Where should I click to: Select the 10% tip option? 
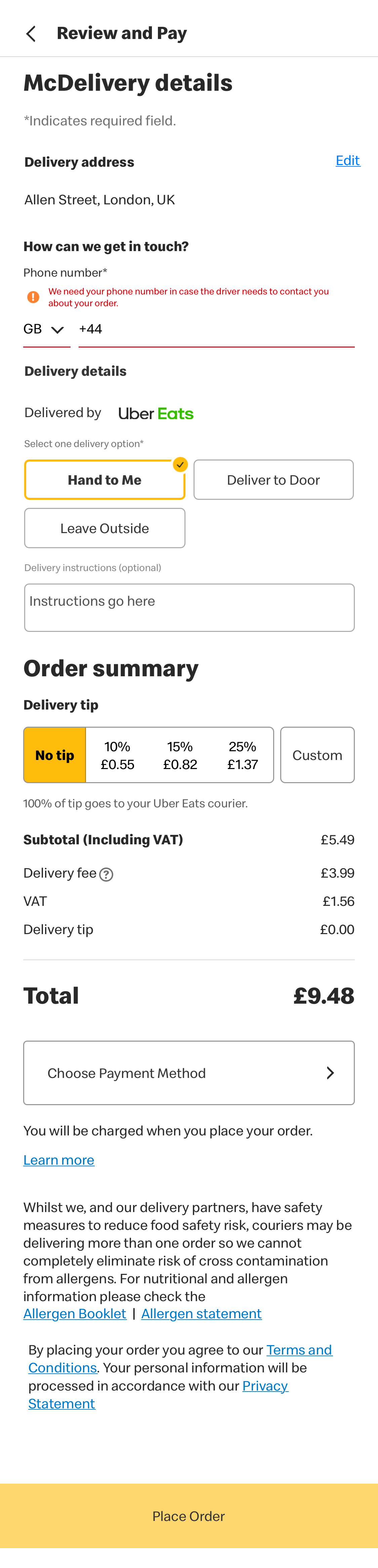pos(118,755)
